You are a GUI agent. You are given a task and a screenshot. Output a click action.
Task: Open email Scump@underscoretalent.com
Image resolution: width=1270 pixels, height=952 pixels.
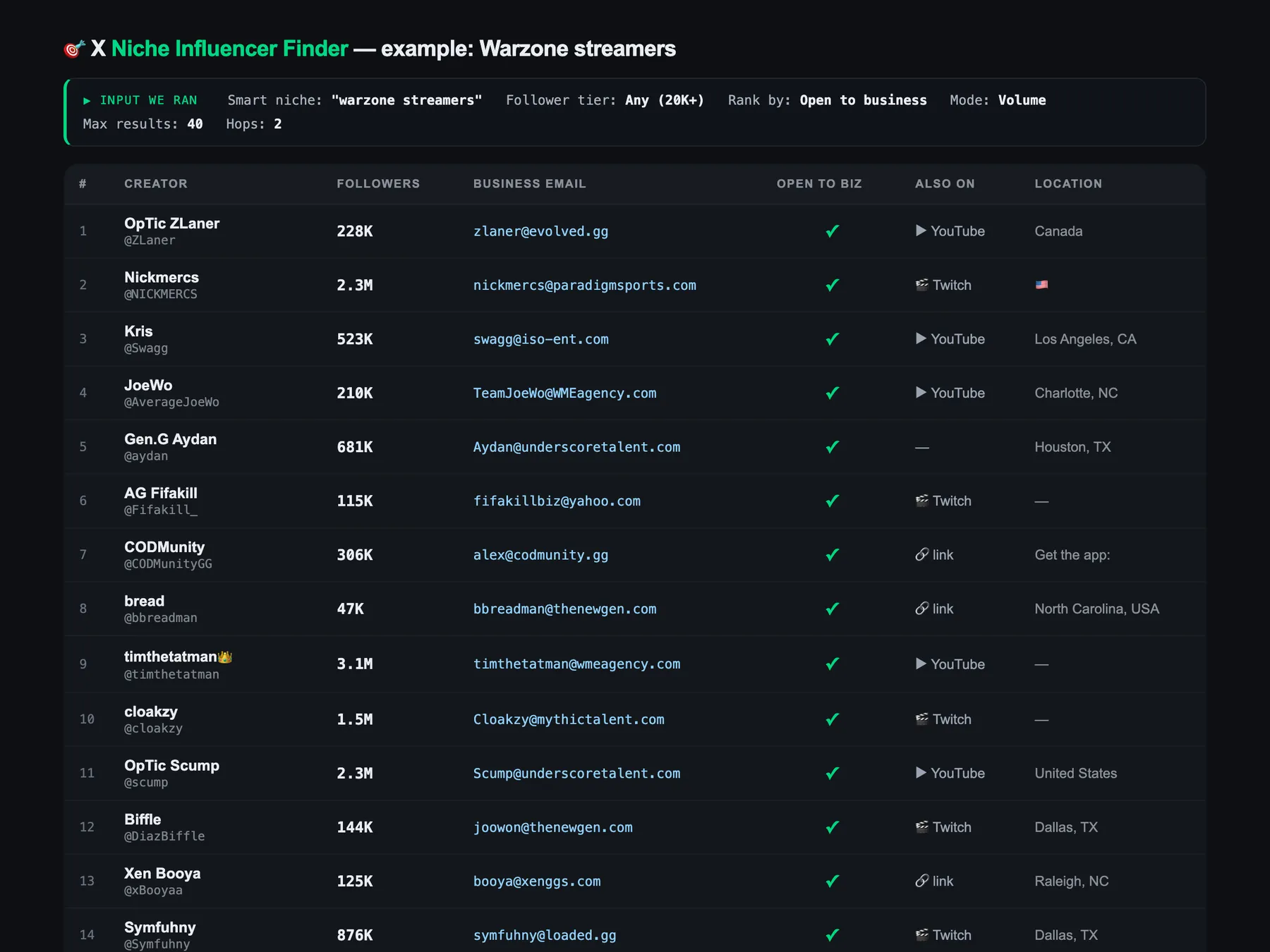coord(577,773)
